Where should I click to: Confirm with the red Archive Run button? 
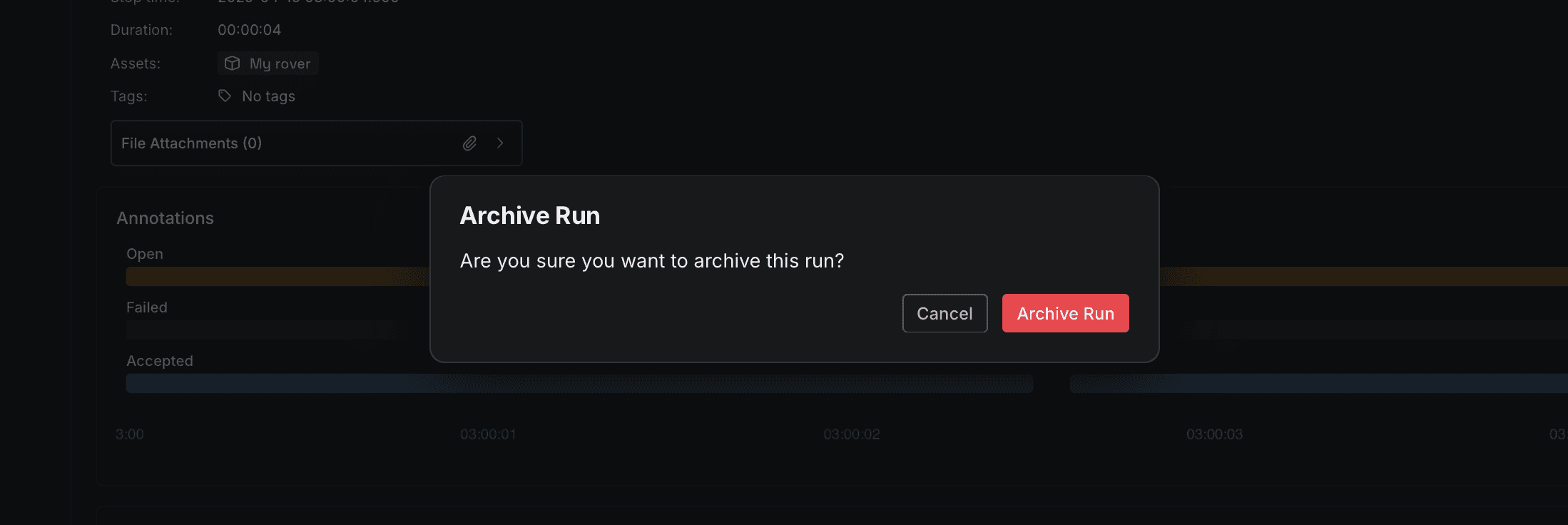1065,313
